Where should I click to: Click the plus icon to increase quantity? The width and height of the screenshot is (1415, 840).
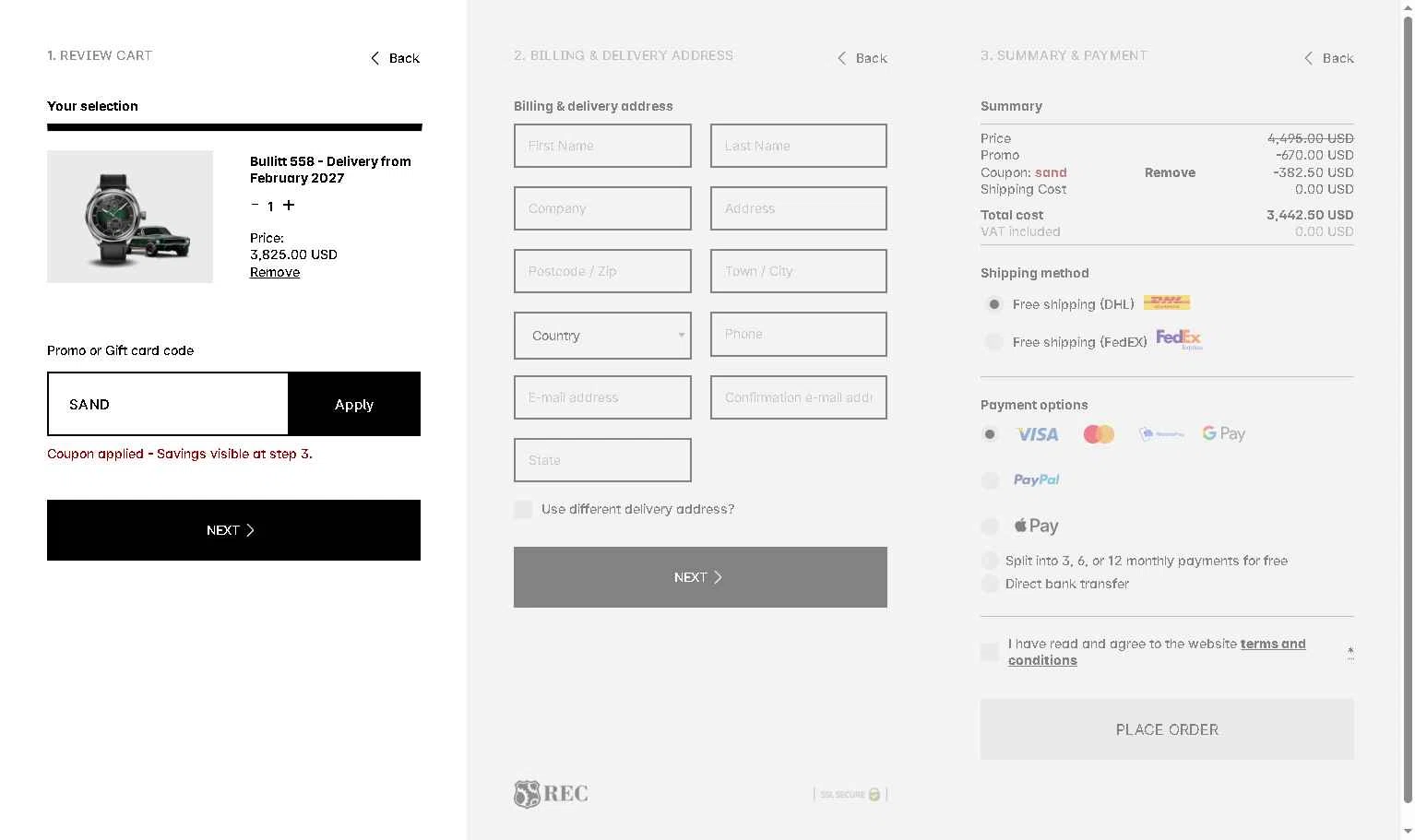tap(289, 205)
